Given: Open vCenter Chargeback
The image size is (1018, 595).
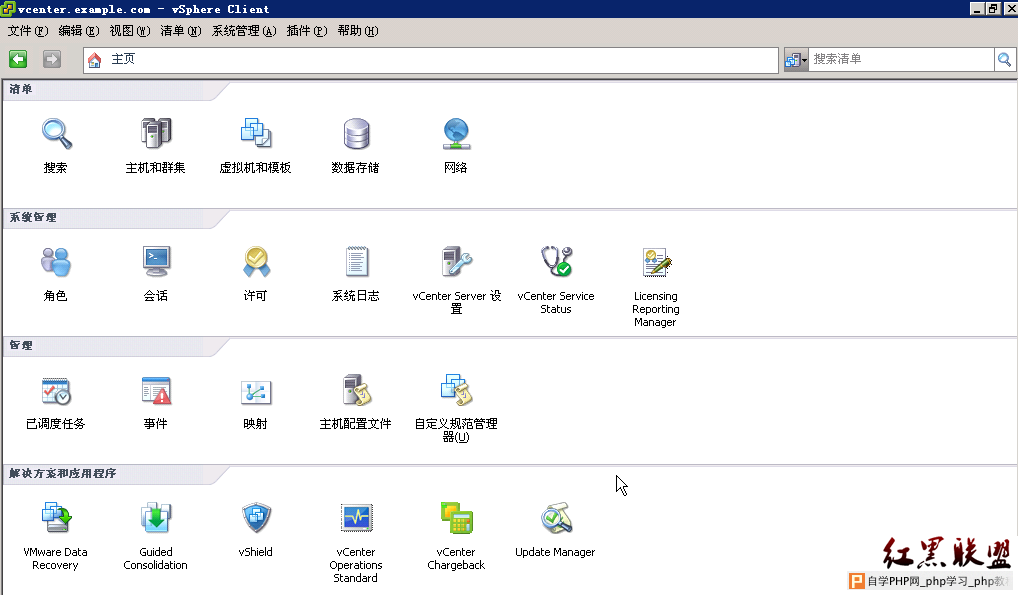Looking at the screenshot, I should (x=456, y=518).
